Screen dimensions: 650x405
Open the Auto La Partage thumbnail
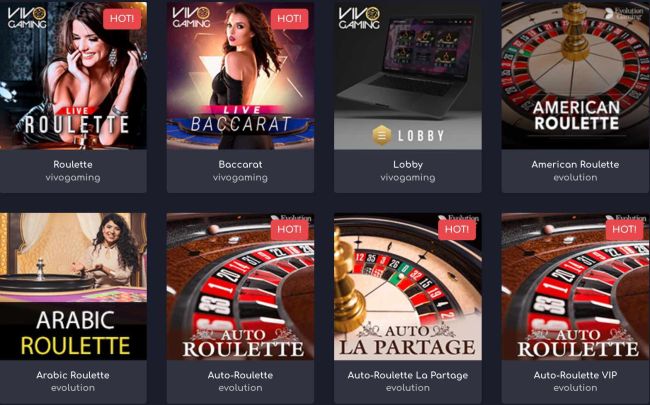coord(408,286)
